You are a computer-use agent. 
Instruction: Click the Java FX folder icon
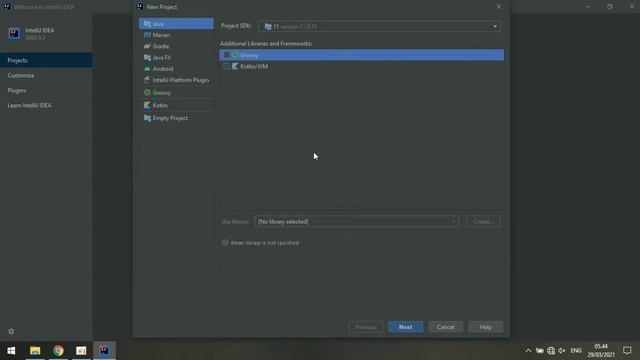147,58
